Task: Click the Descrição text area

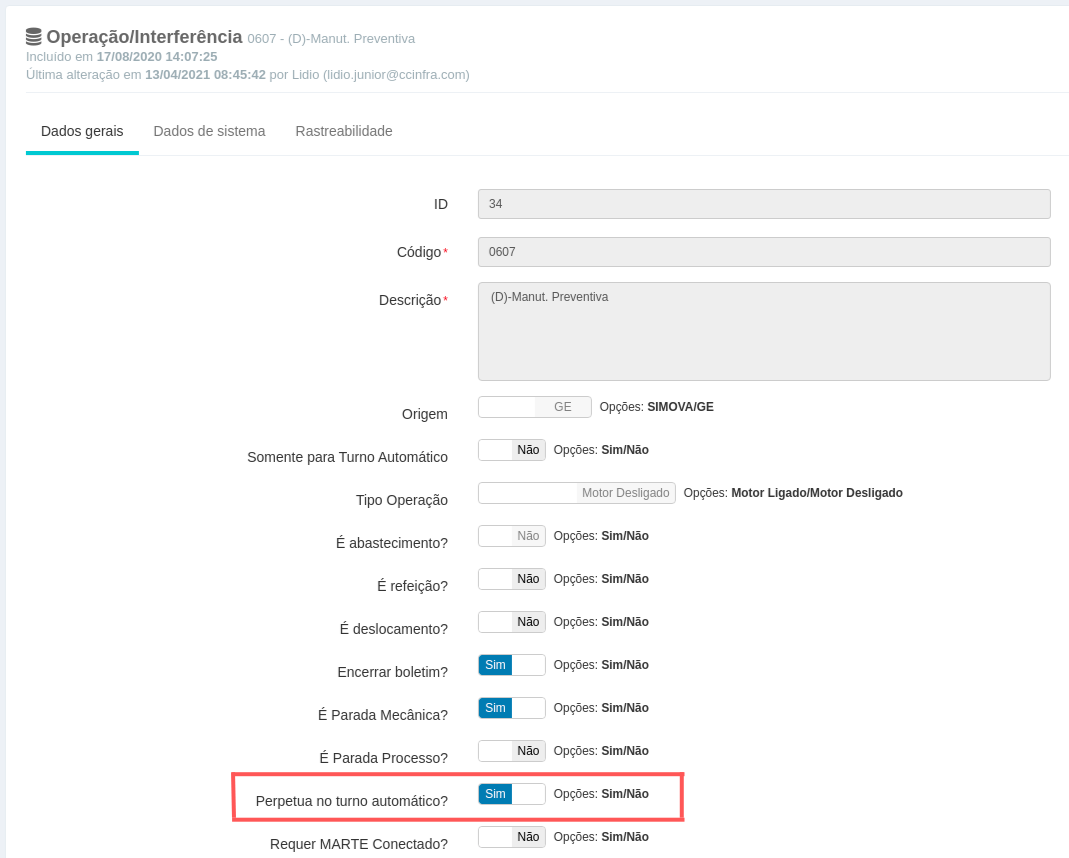Action: tap(763, 331)
